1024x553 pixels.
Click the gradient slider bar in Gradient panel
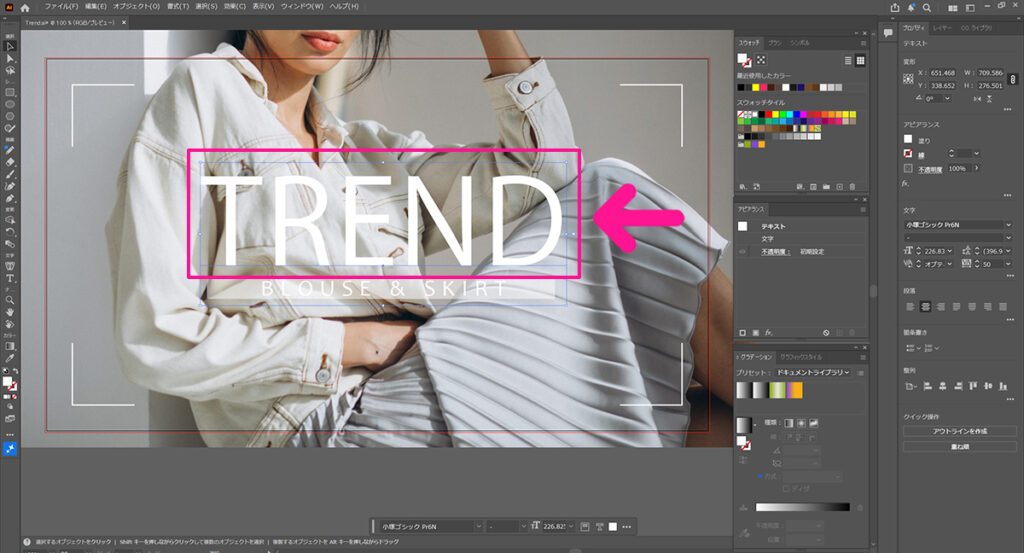[803, 507]
